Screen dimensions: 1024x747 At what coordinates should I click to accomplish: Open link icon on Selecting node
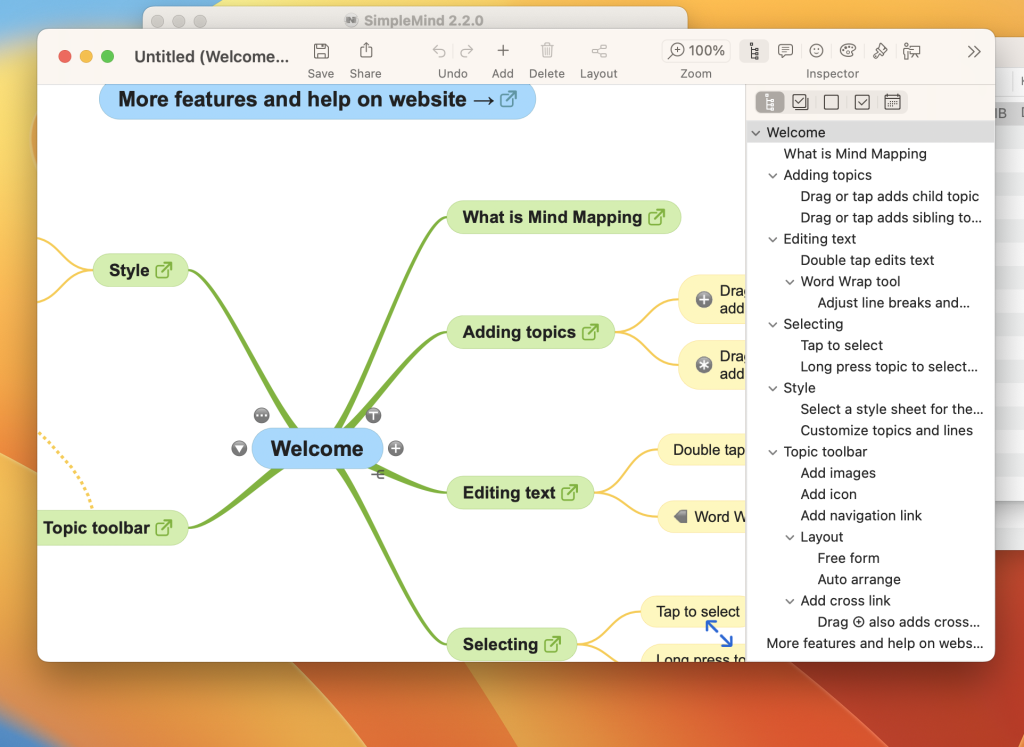coord(552,644)
